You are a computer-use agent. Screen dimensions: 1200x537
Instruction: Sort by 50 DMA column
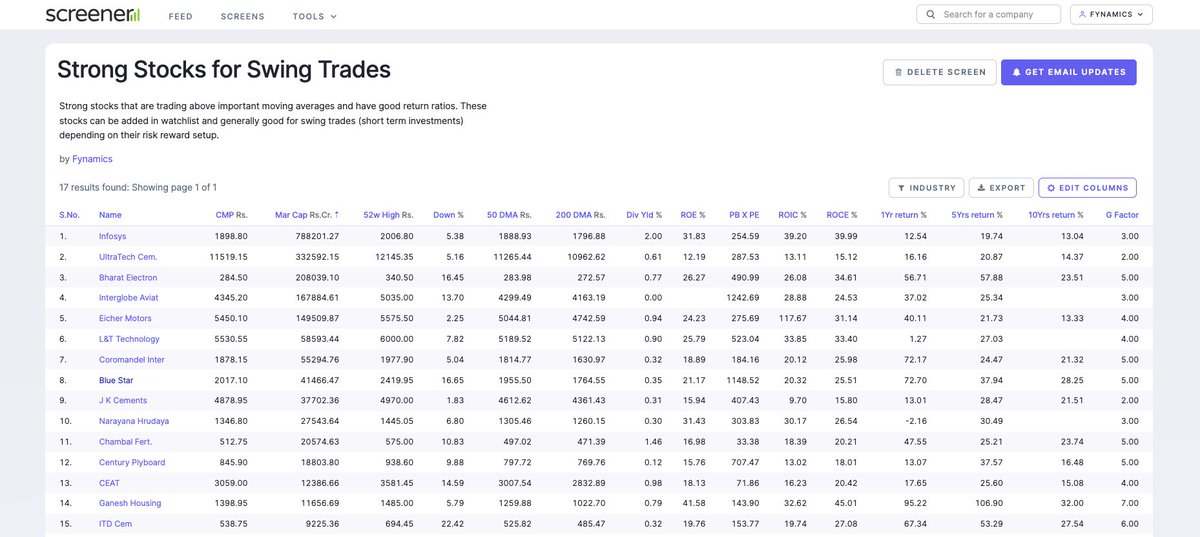click(509, 215)
